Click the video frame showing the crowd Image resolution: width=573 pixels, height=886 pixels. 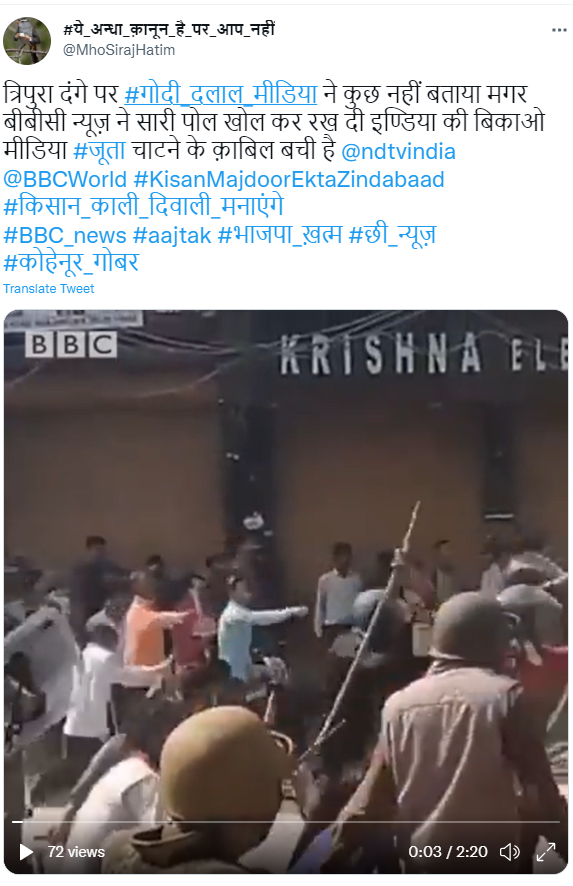[286, 565]
